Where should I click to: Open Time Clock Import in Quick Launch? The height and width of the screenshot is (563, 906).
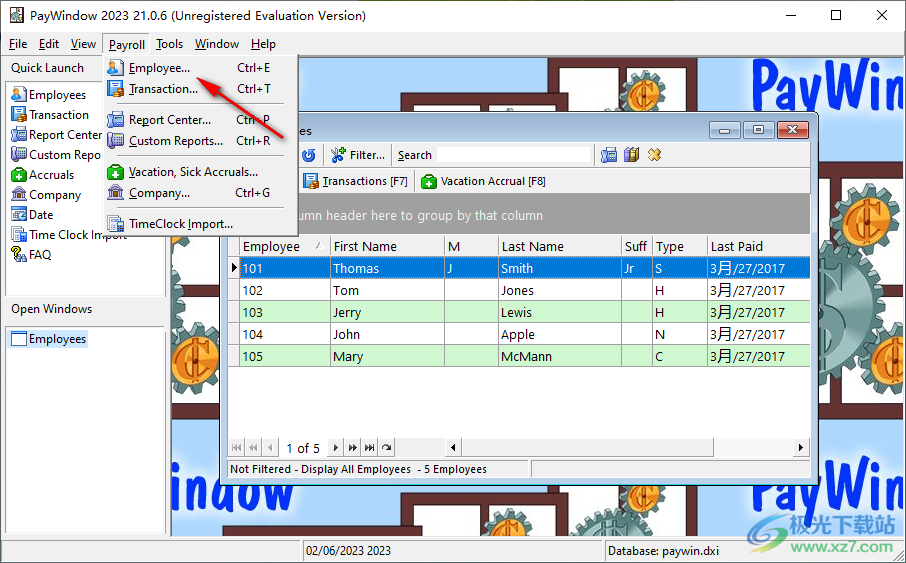(x=69, y=235)
